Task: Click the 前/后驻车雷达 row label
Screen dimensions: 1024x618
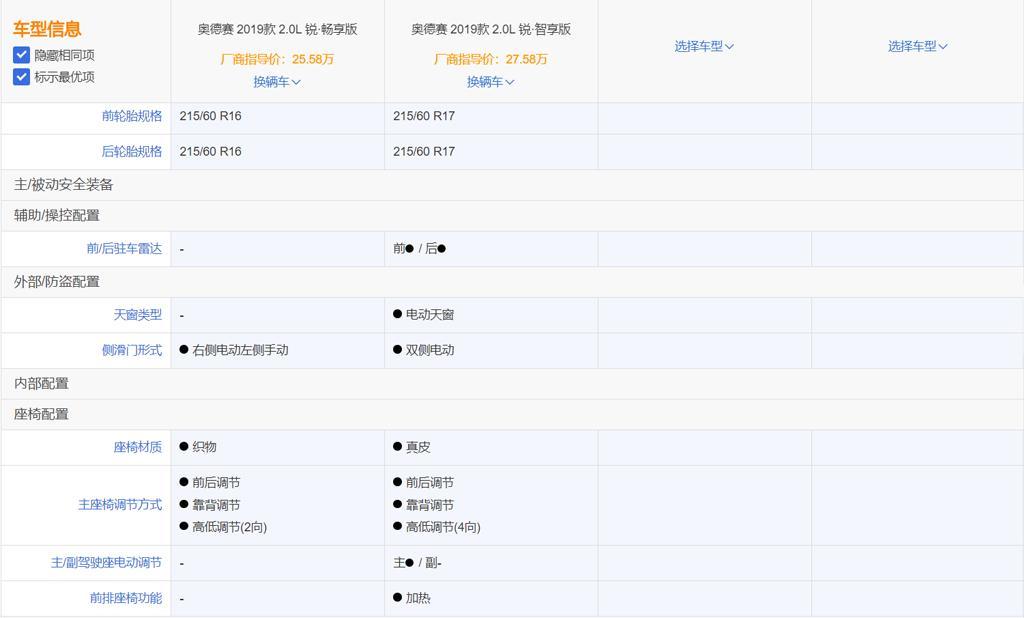Action: pos(124,248)
